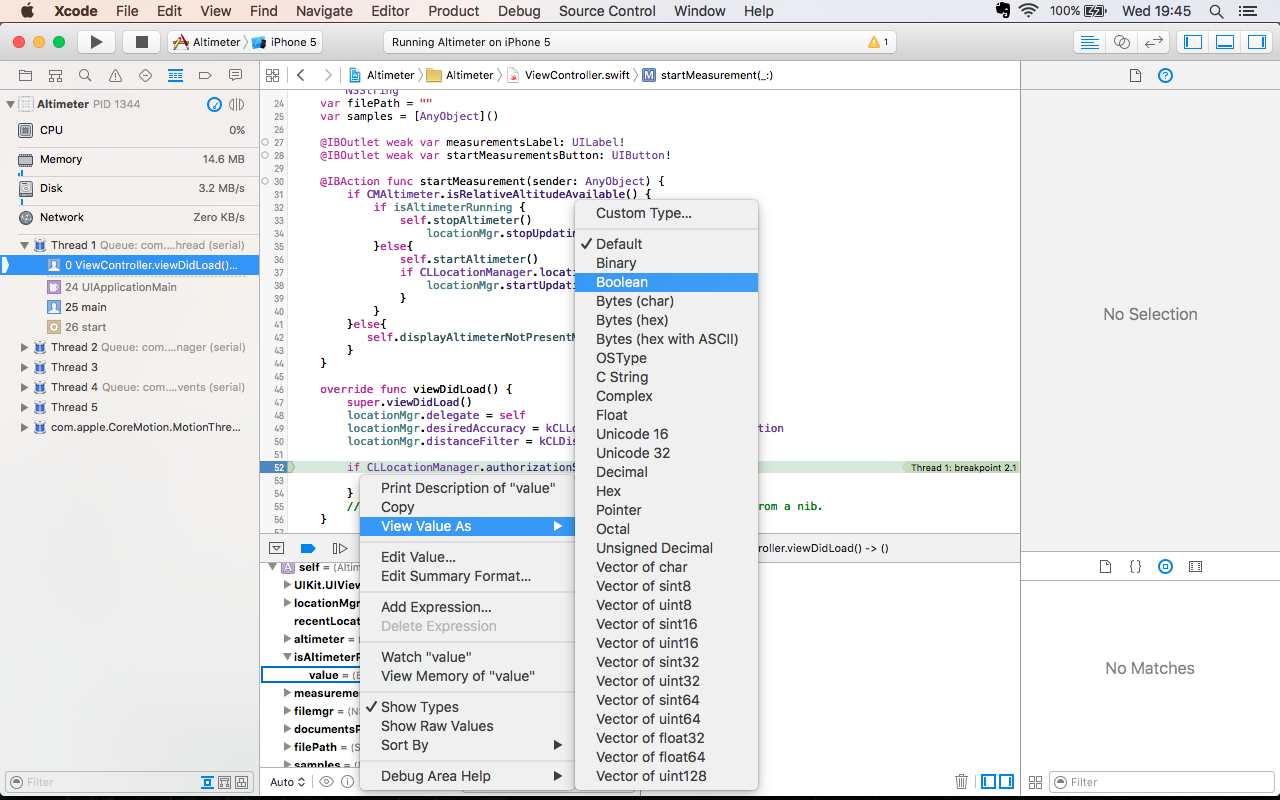Open the Symbol navigator hierarchy icon

(x=56, y=75)
